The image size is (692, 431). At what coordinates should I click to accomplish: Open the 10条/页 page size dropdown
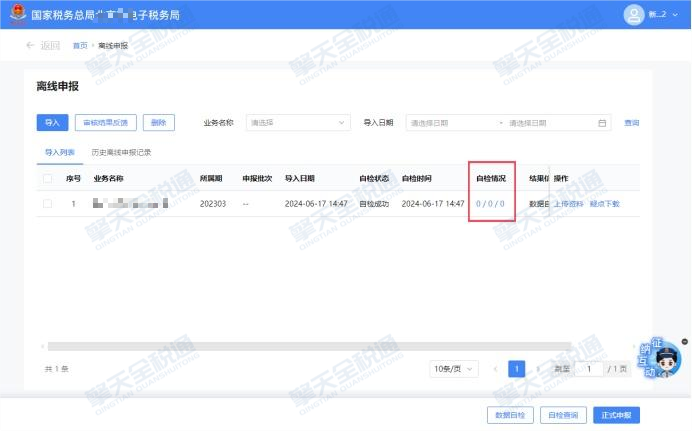click(455, 369)
